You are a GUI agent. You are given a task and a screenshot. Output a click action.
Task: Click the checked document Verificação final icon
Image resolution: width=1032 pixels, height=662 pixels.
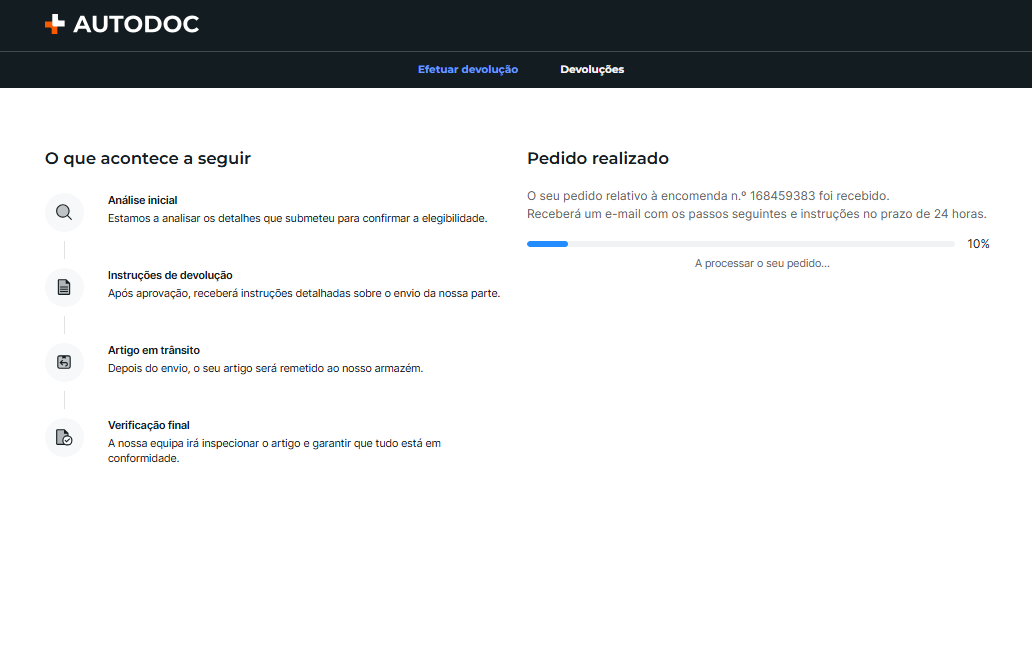[x=64, y=438]
